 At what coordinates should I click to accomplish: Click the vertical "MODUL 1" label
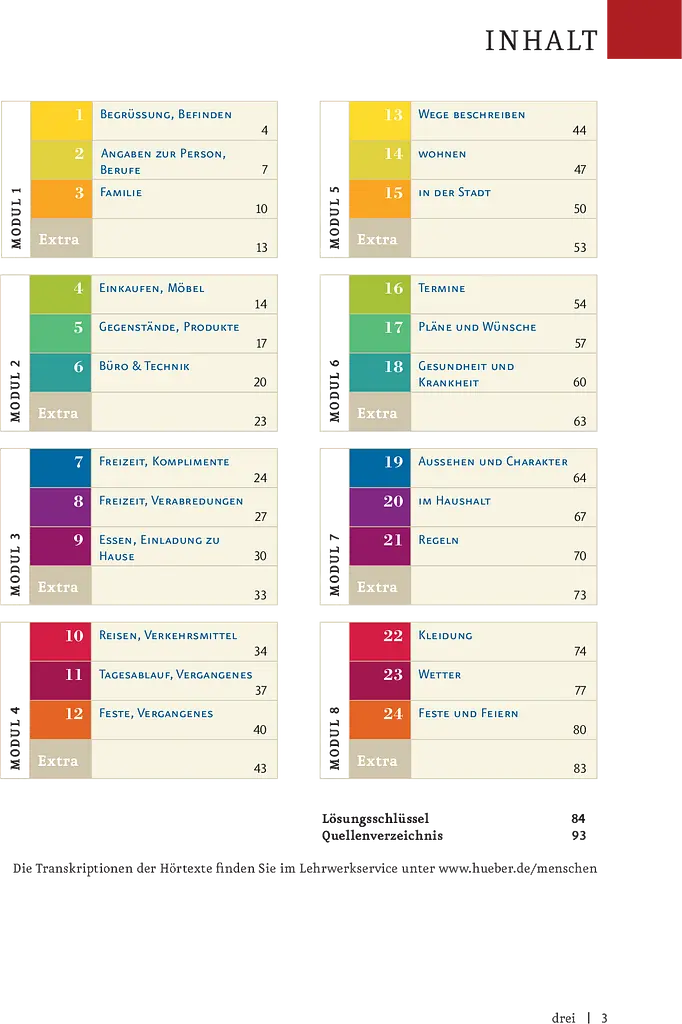tap(16, 217)
